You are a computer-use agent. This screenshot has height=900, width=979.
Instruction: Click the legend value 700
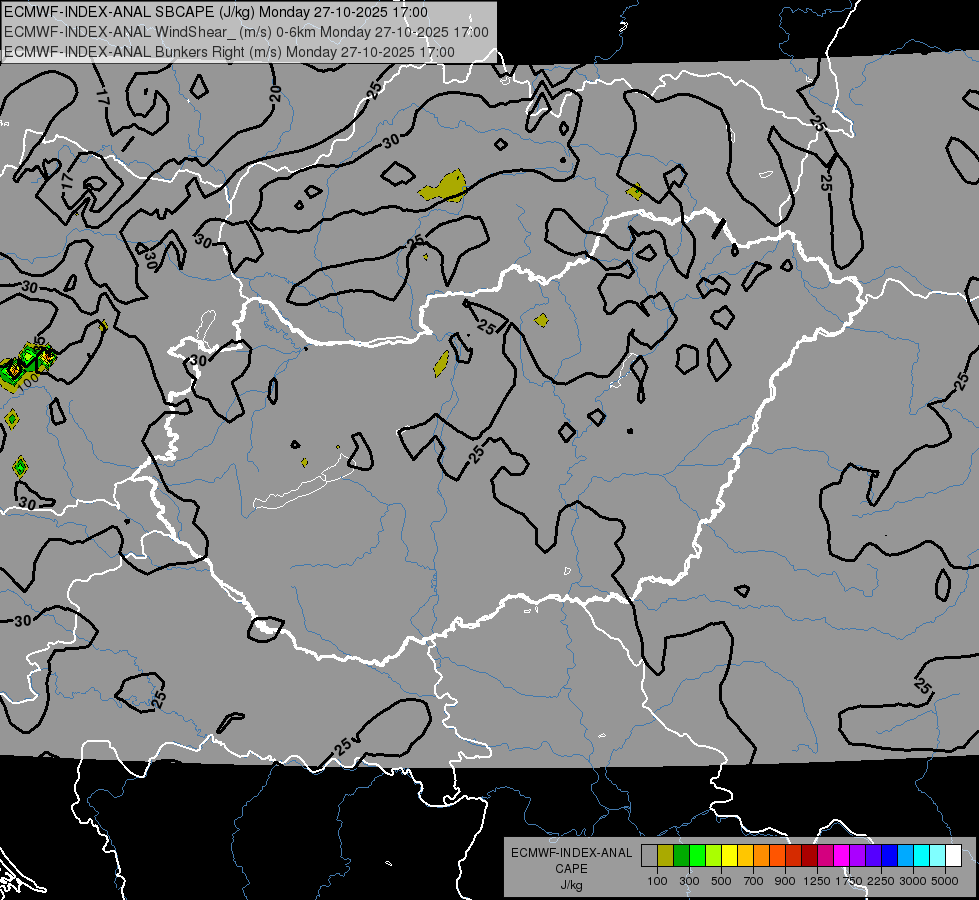pyautogui.click(x=754, y=881)
